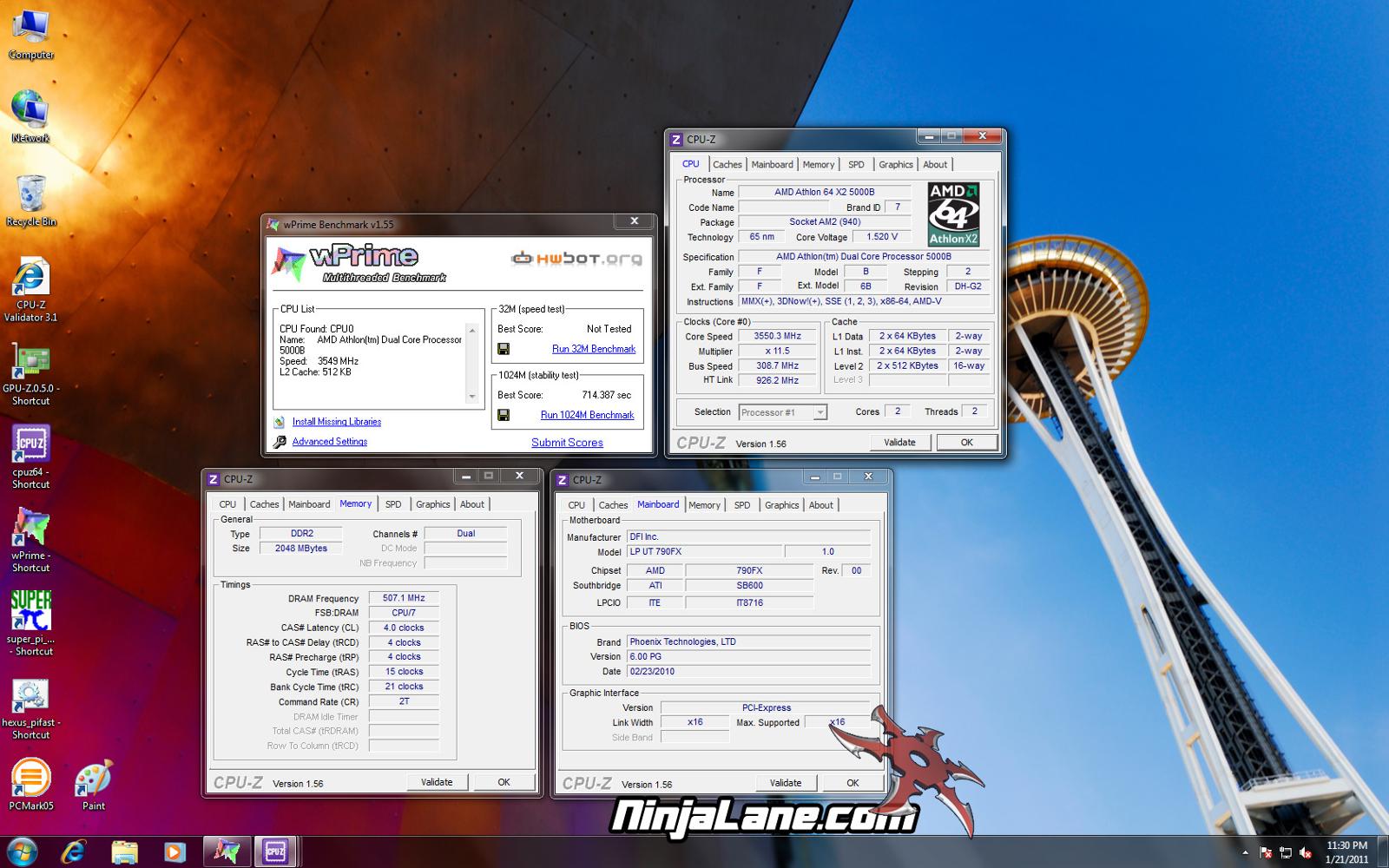Viewport: 1389px width, 868px height.
Task: Click the Submit Scores link
Action: 567,443
